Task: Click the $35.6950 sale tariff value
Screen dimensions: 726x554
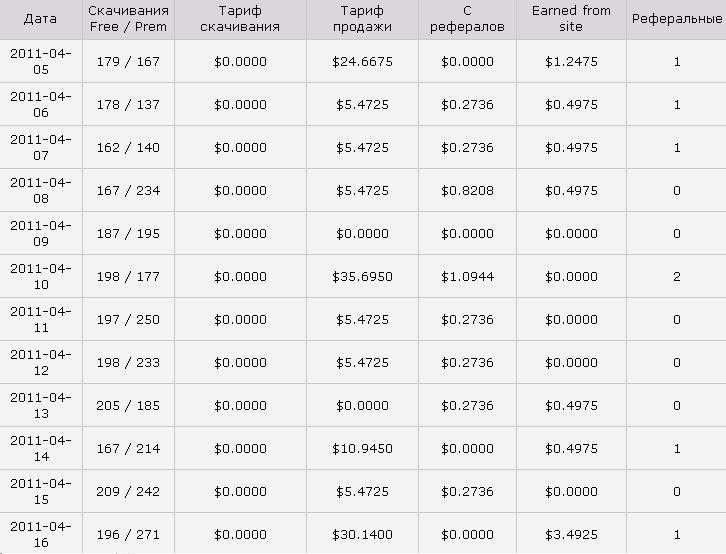Action: coord(362,277)
